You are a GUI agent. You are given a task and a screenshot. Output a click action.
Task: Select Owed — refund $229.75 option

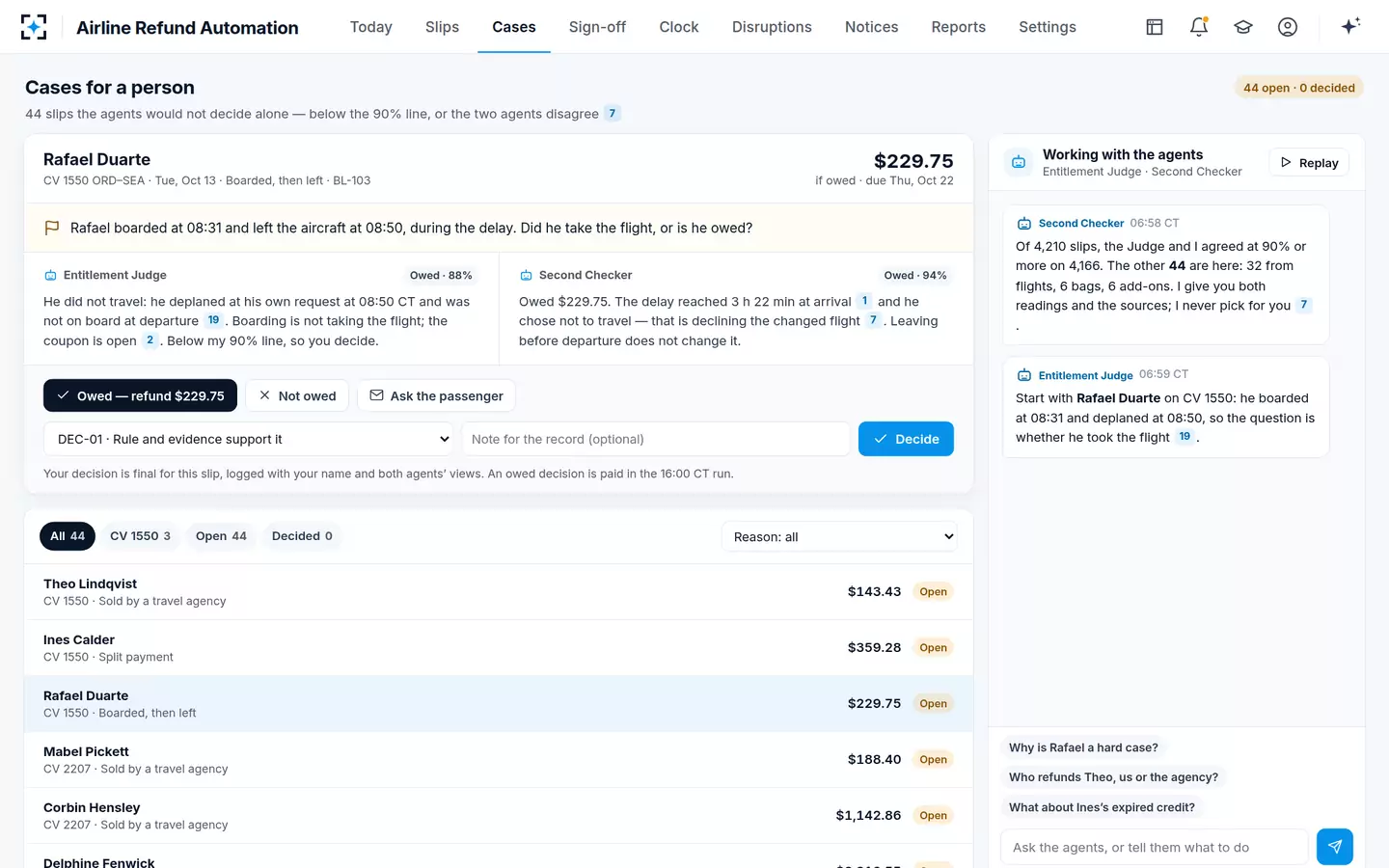tap(140, 395)
